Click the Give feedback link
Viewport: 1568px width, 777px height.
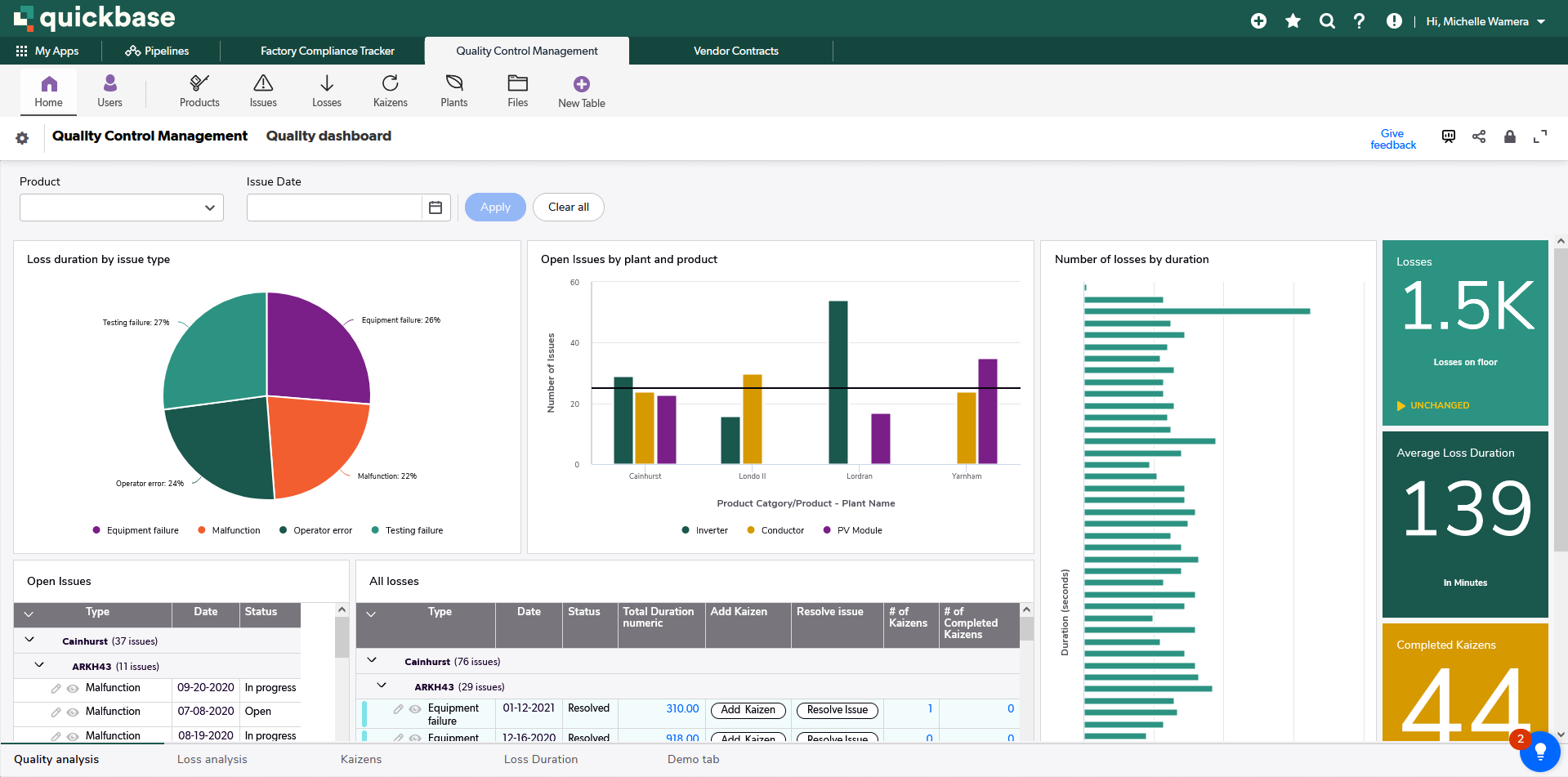pos(1392,139)
